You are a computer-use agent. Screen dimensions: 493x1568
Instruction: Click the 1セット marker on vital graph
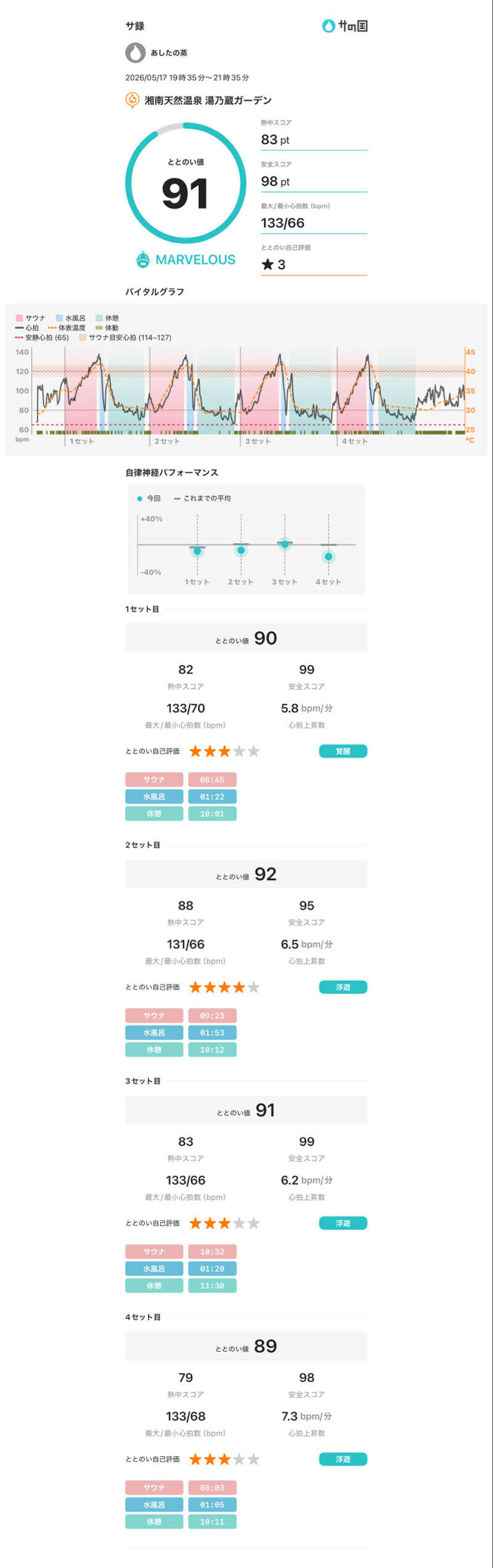tap(81, 441)
